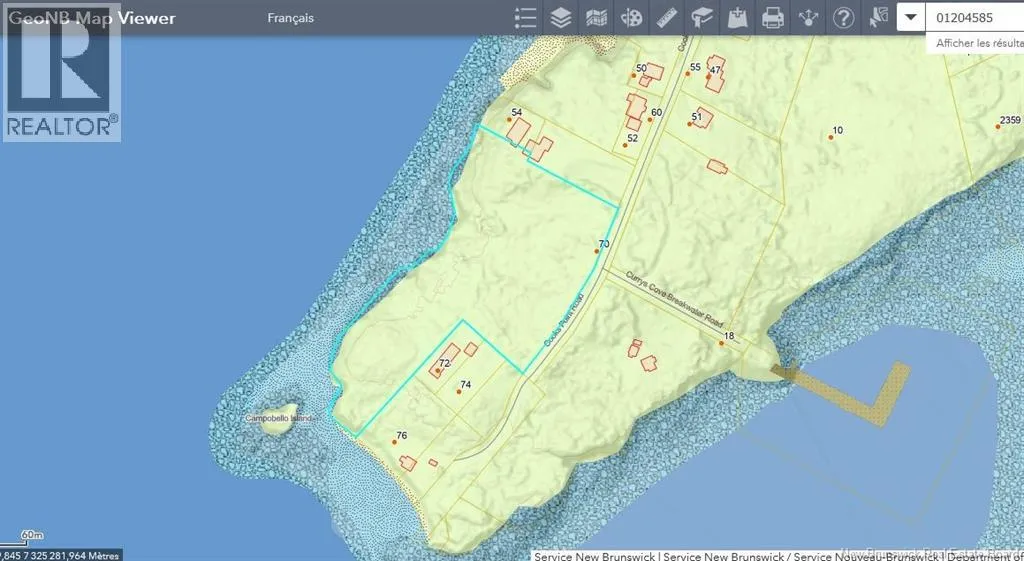Screen dimensions: 1024x561
Task: Click the share map icon
Action: point(808,17)
